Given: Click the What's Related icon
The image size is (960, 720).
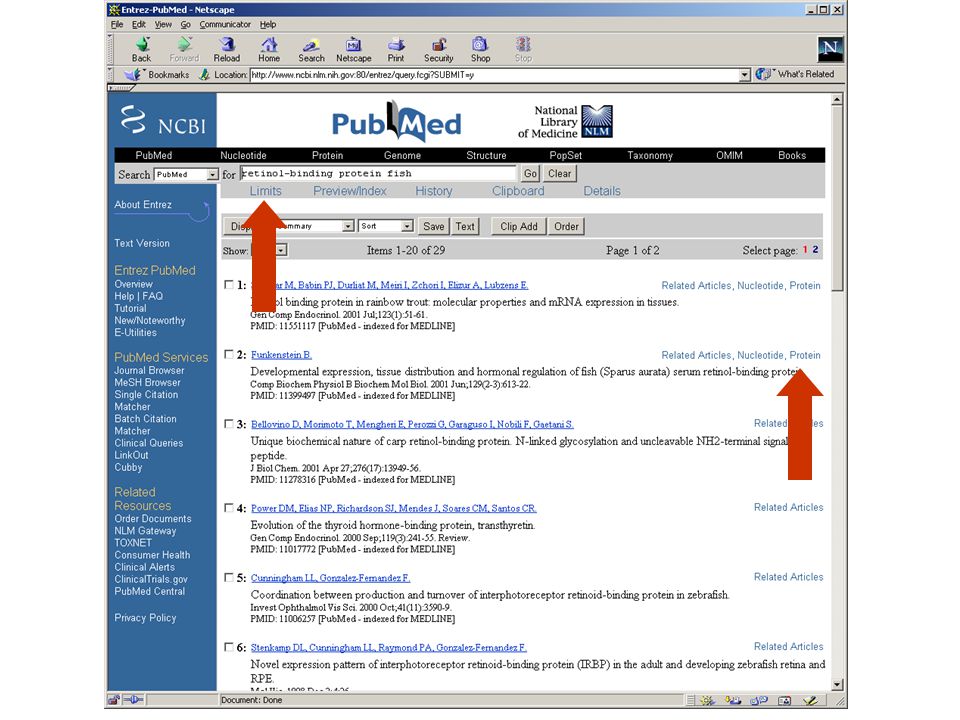Looking at the screenshot, I should [764, 74].
